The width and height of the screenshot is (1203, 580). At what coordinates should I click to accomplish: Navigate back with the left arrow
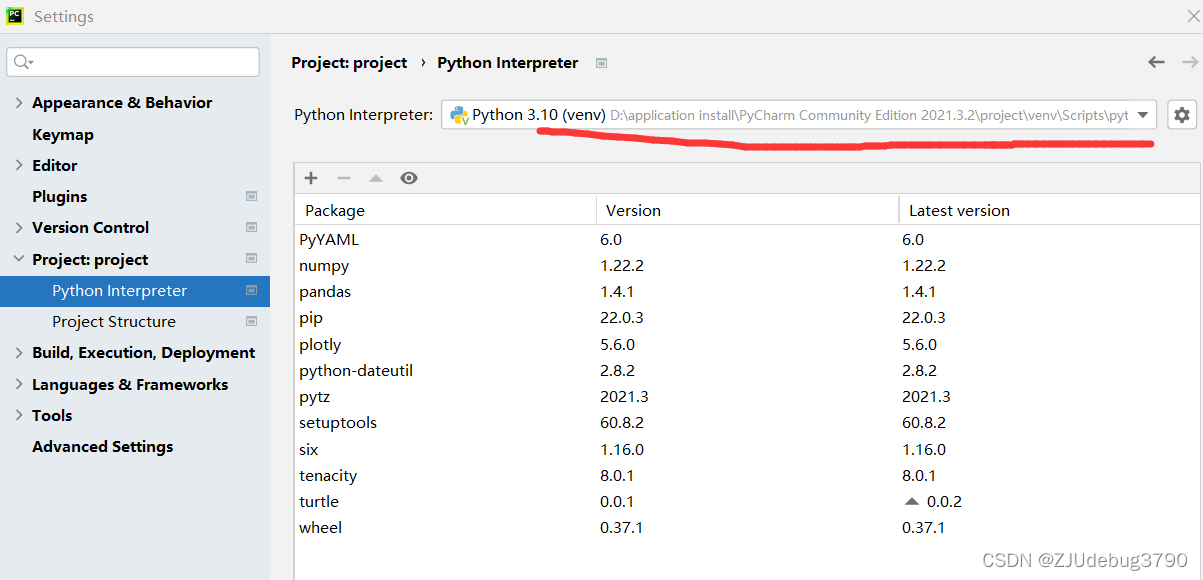(x=1156, y=62)
